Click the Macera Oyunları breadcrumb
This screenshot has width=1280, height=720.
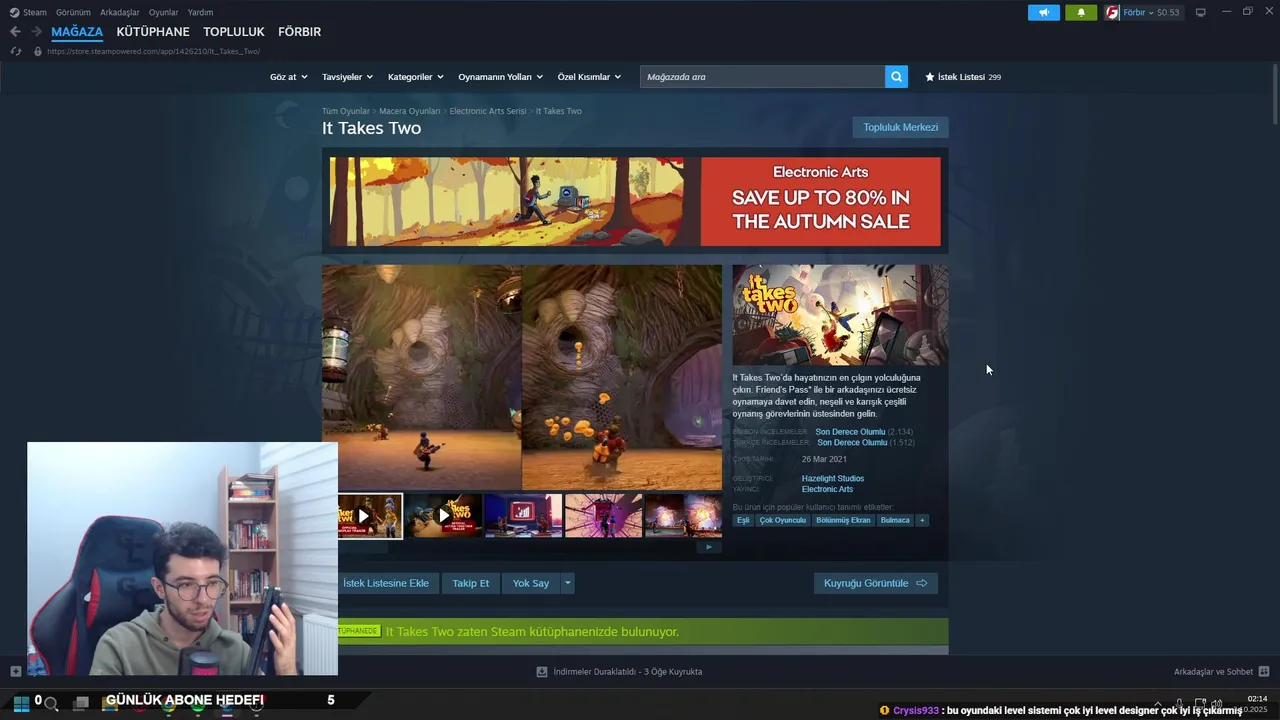(409, 111)
